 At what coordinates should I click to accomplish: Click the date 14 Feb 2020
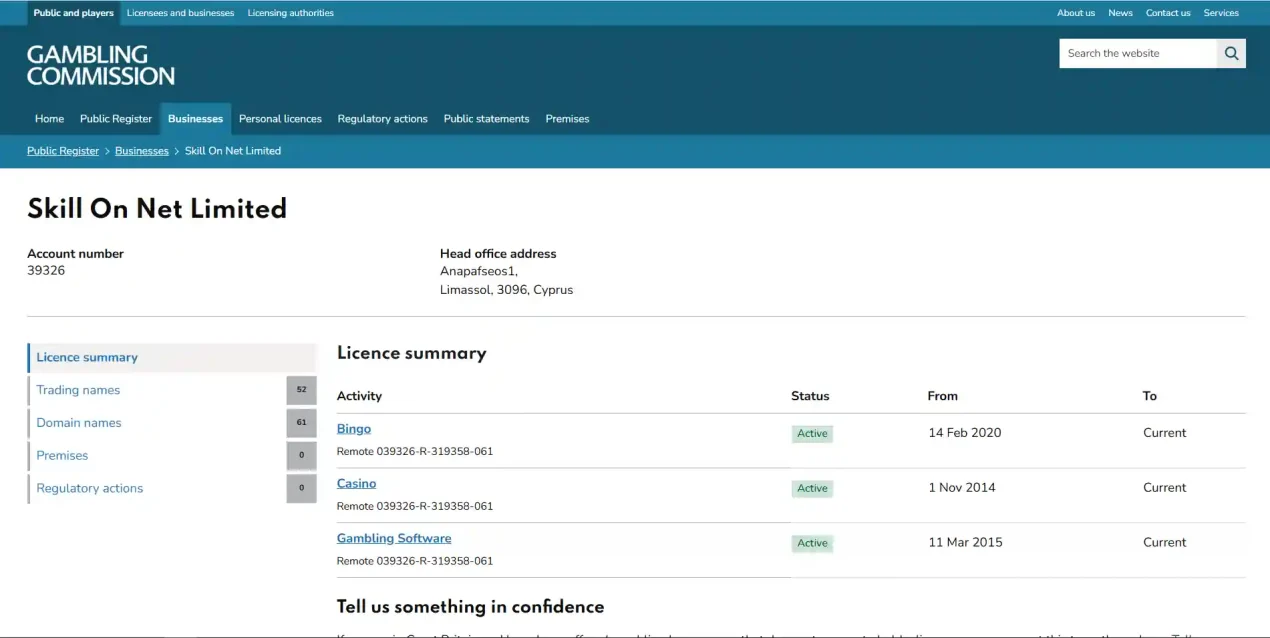click(x=964, y=433)
